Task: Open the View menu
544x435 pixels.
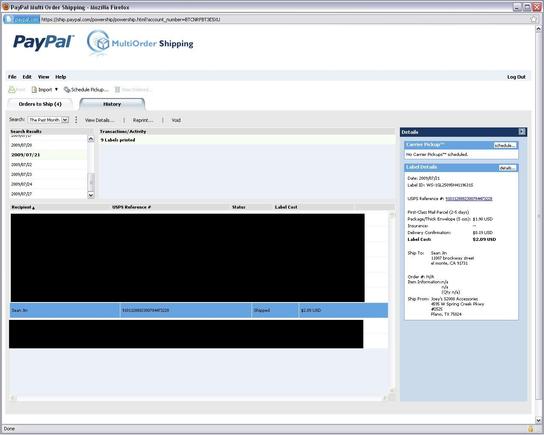Action: coord(43,77)
